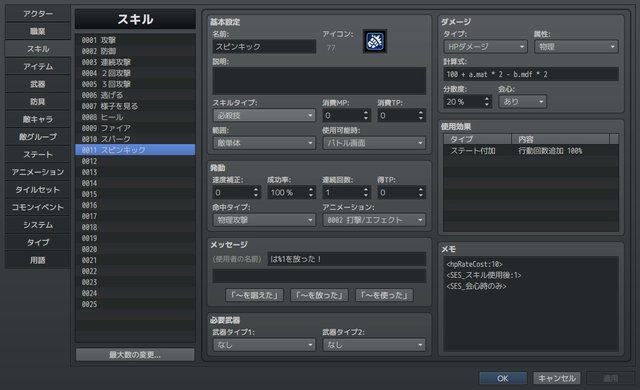Image resolution: width=640 pixels, height=390 pixels.
Task: Adjust the 連続回数 stepper
Action: pos(366,193)
